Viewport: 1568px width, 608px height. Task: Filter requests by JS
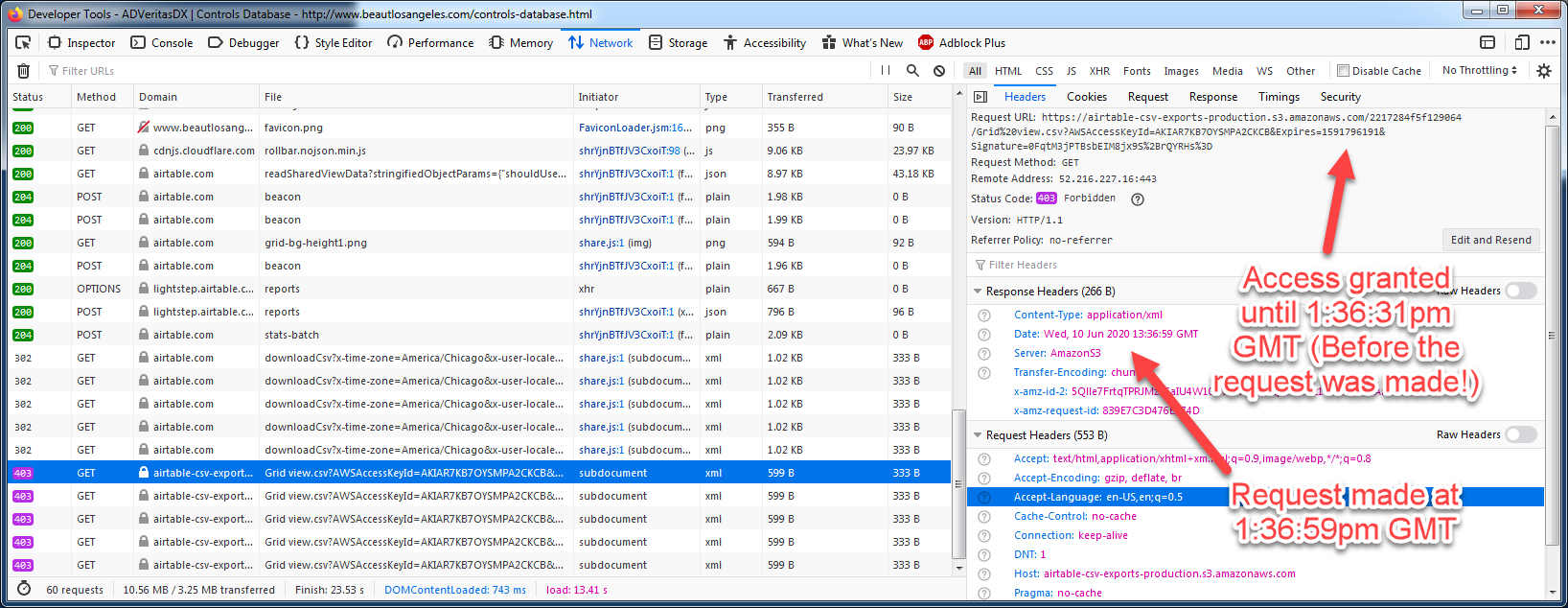[x=1071, y=71]
